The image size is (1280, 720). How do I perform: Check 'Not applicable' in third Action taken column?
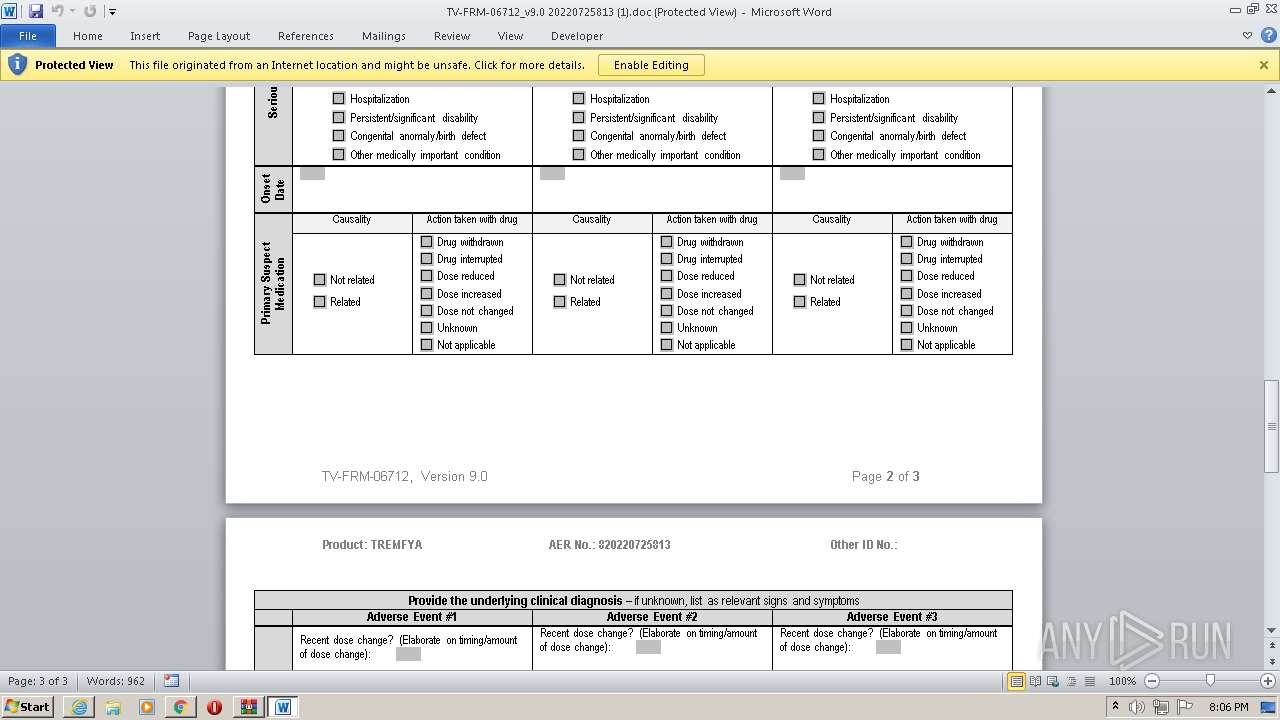tap(907, 345)
